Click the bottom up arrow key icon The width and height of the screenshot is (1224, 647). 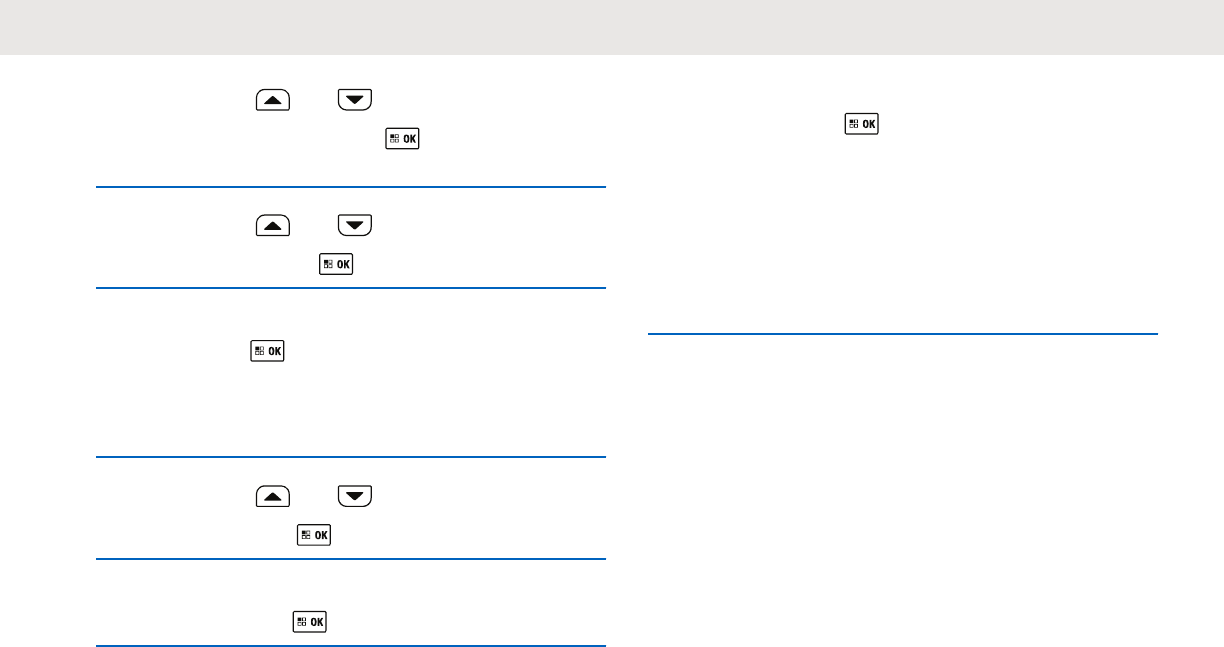[x=273, y=496]
